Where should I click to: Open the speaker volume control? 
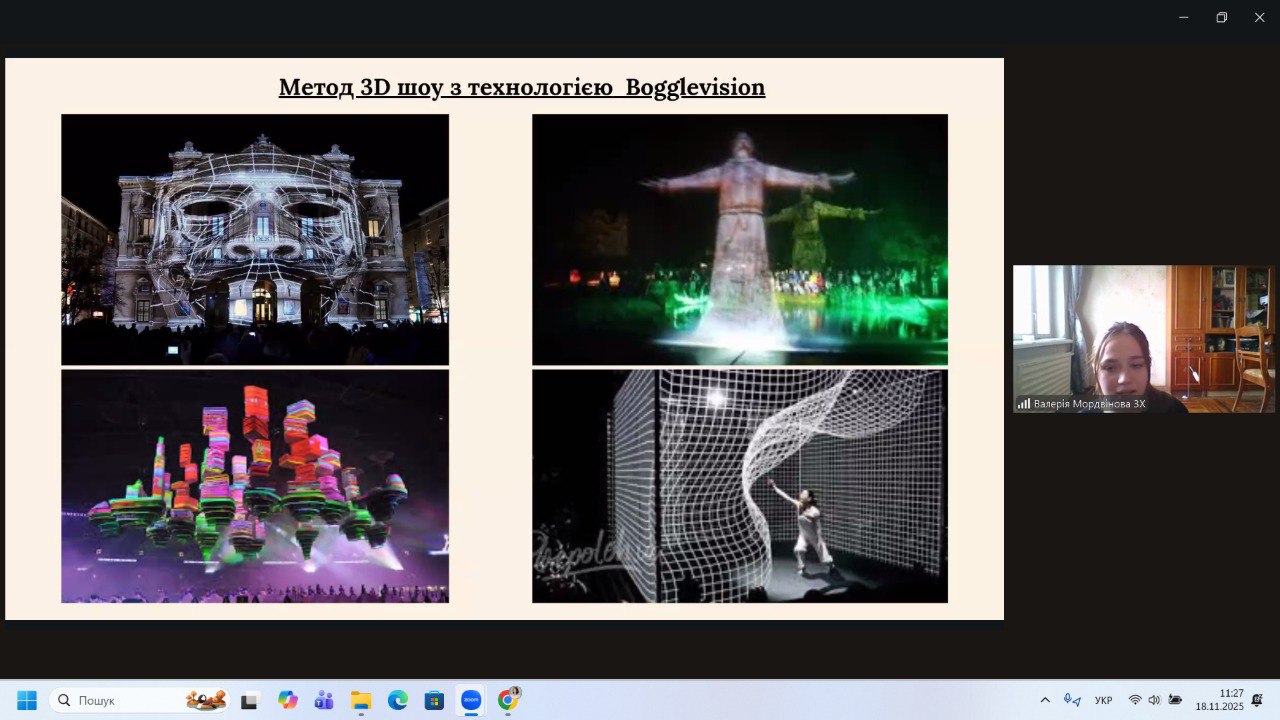(x=1154, y=700)
